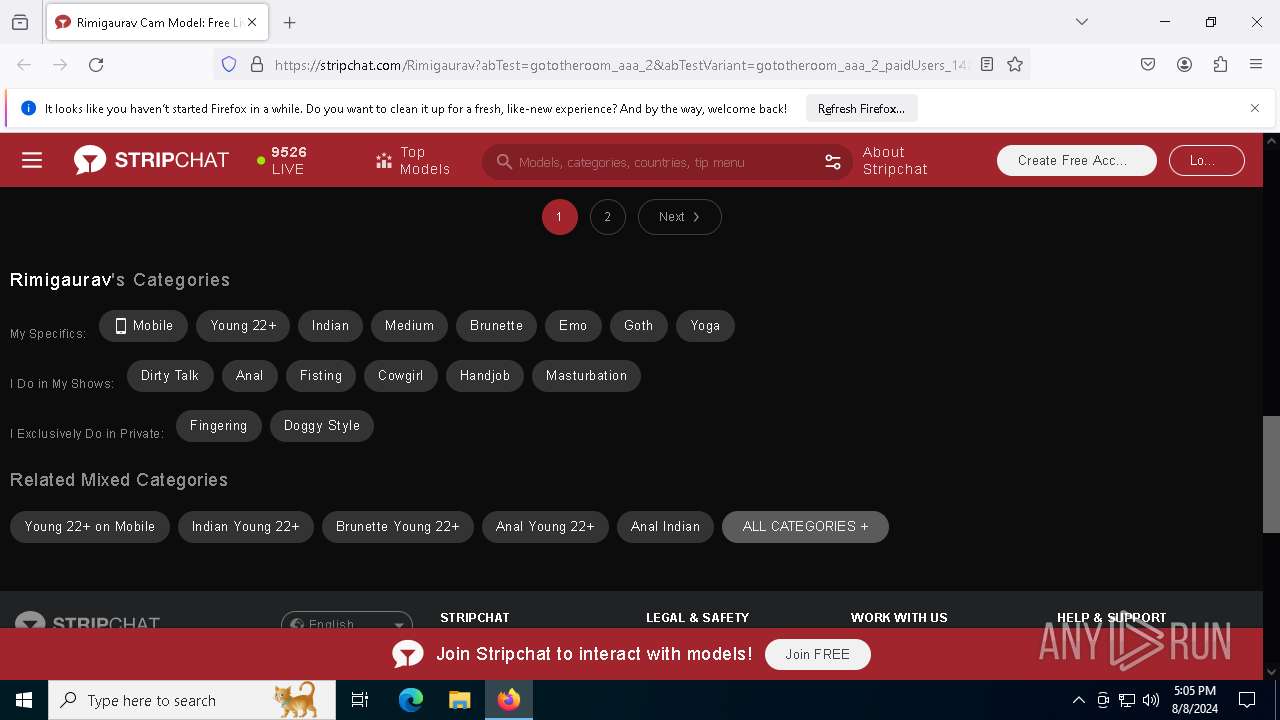Open Windows Start menu

click(24, 700)
